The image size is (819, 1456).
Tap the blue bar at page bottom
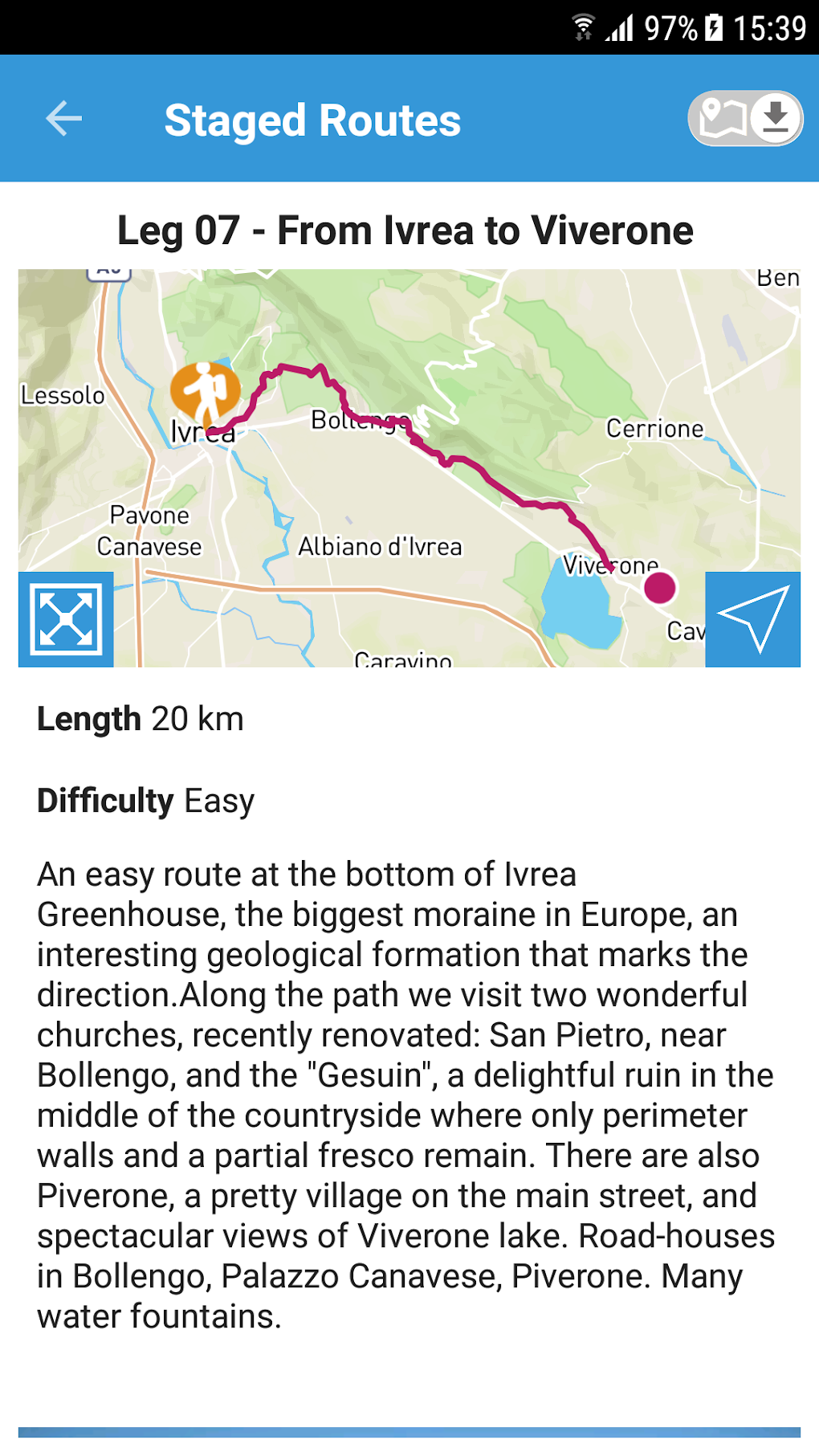pos(409,1432)
